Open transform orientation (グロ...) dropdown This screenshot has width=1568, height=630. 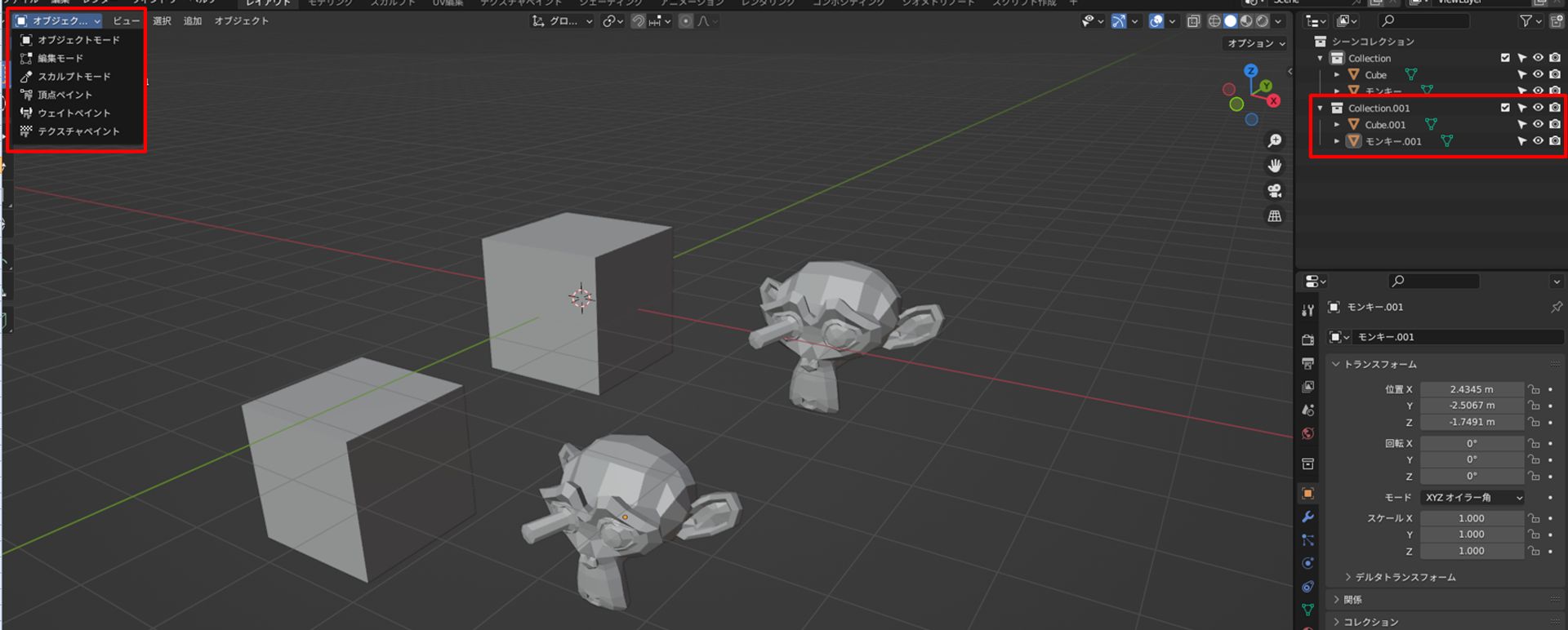(562, 21)
